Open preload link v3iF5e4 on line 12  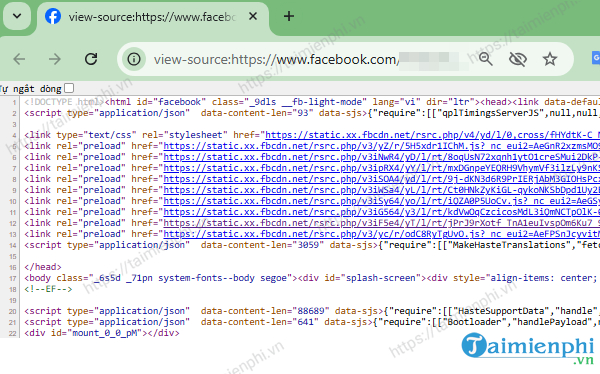[382, 223]
